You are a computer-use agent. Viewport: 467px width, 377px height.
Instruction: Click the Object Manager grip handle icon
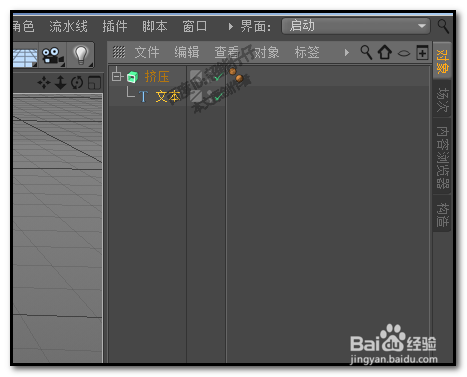click(119, 52)
